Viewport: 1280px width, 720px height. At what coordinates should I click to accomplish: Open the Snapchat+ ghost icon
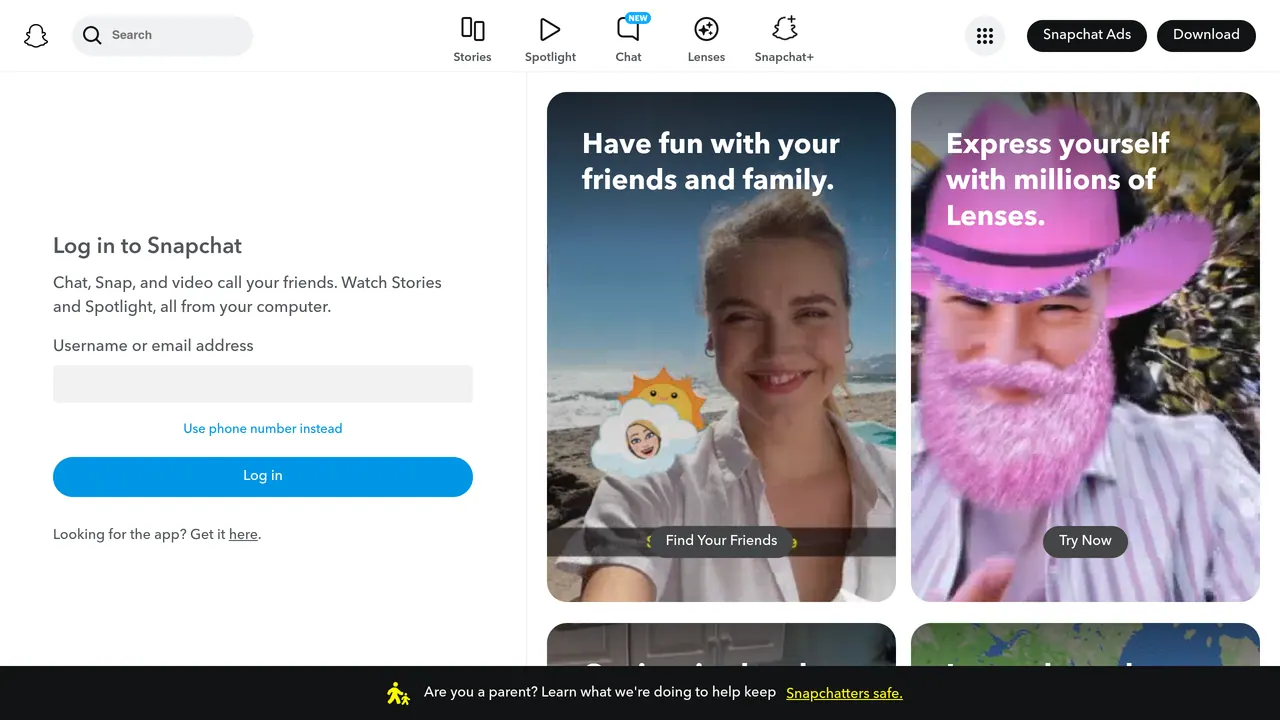(784, 29)
